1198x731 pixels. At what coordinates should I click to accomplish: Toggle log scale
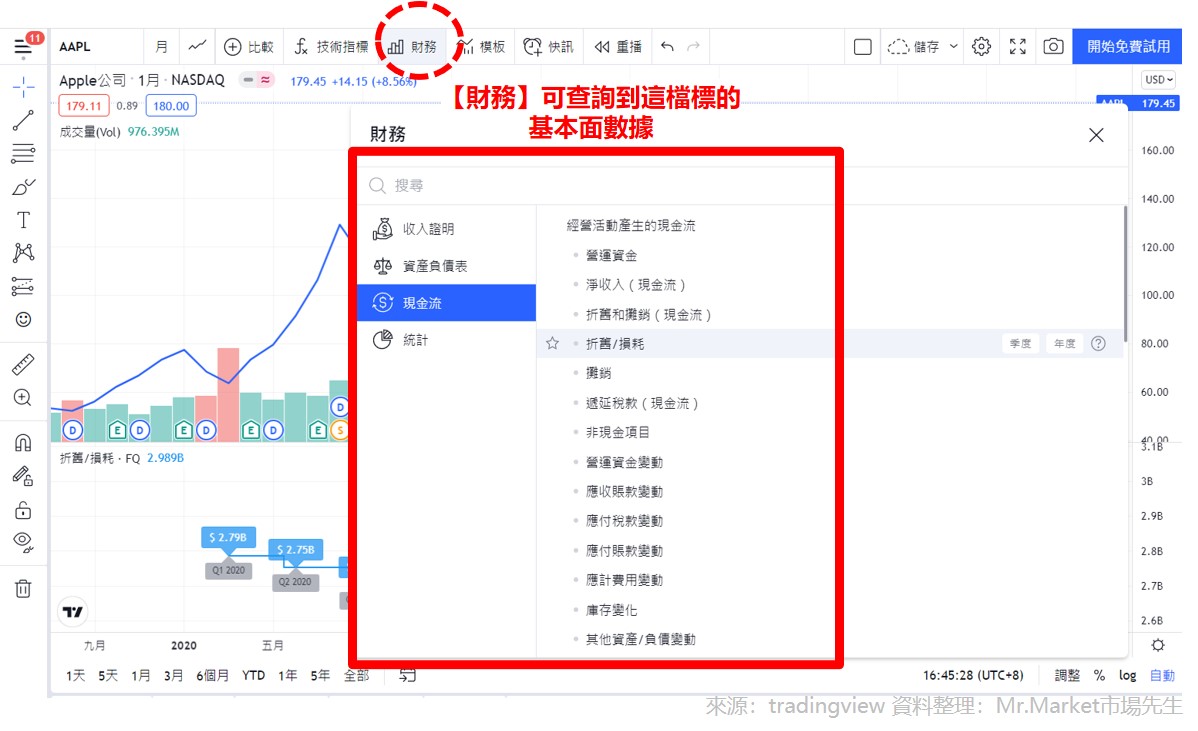(1127, 675)
